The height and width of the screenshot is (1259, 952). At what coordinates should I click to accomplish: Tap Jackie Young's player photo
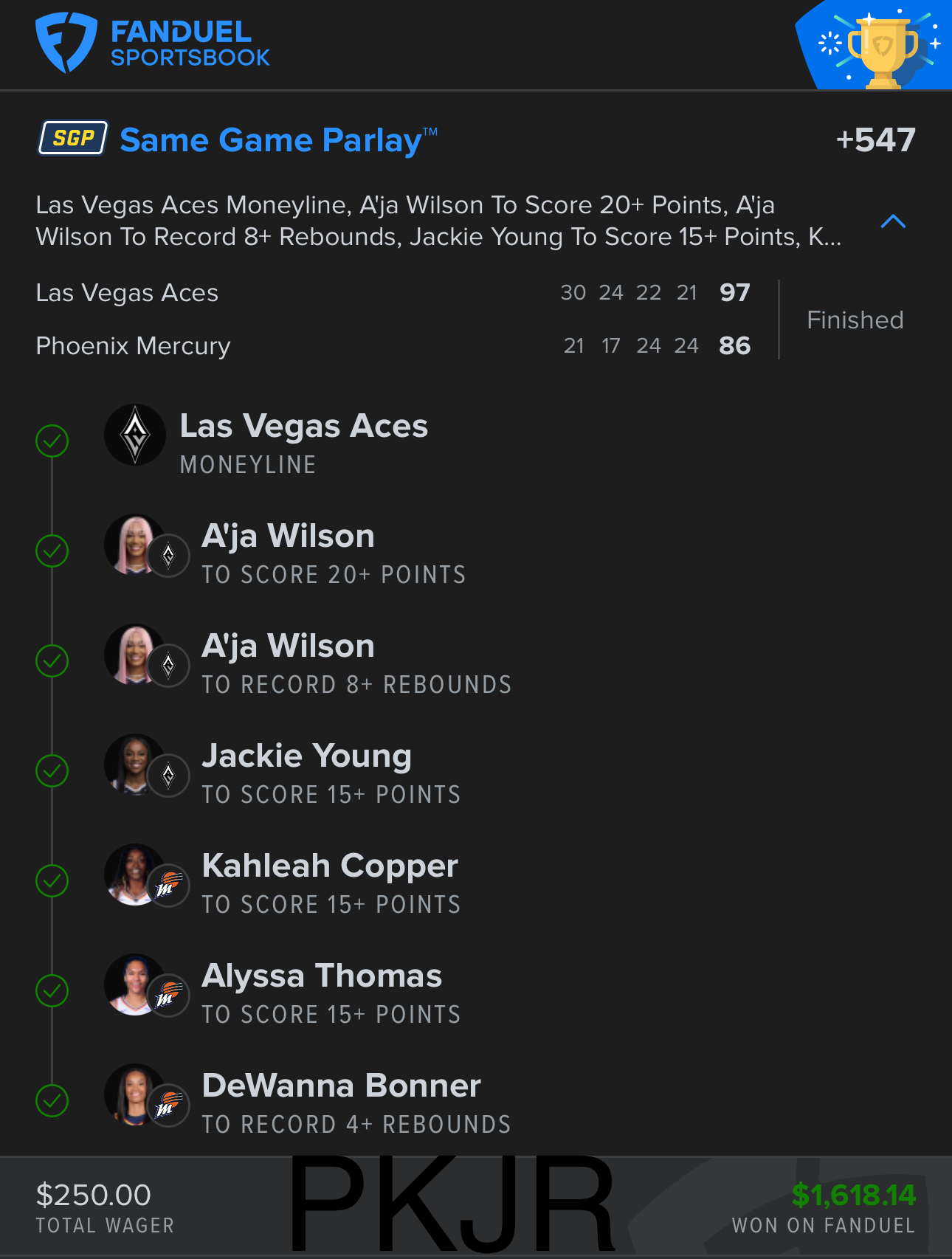tap(134, 765)
